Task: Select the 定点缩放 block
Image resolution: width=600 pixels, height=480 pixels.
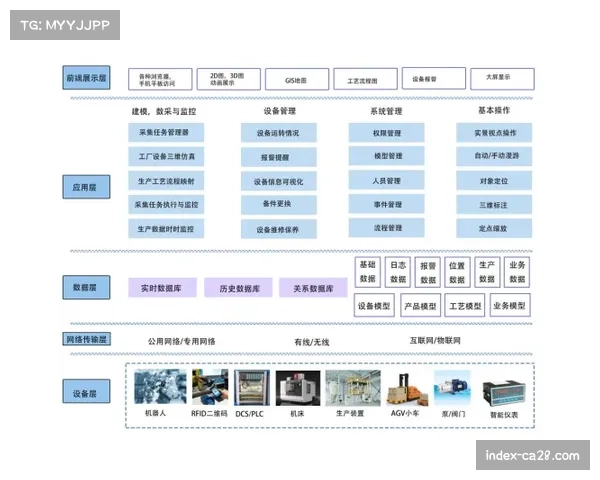Action: click(494, 229)
